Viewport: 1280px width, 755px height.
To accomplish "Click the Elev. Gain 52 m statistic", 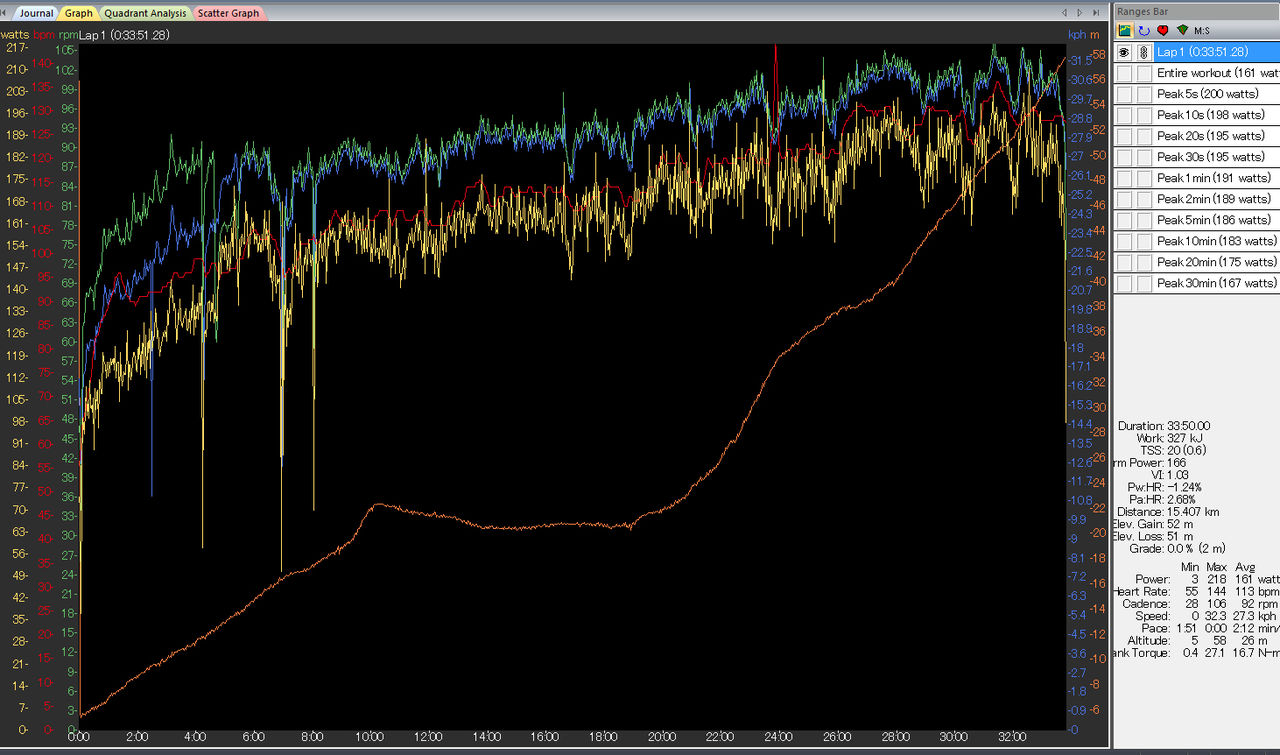I will click(1152, 524).
